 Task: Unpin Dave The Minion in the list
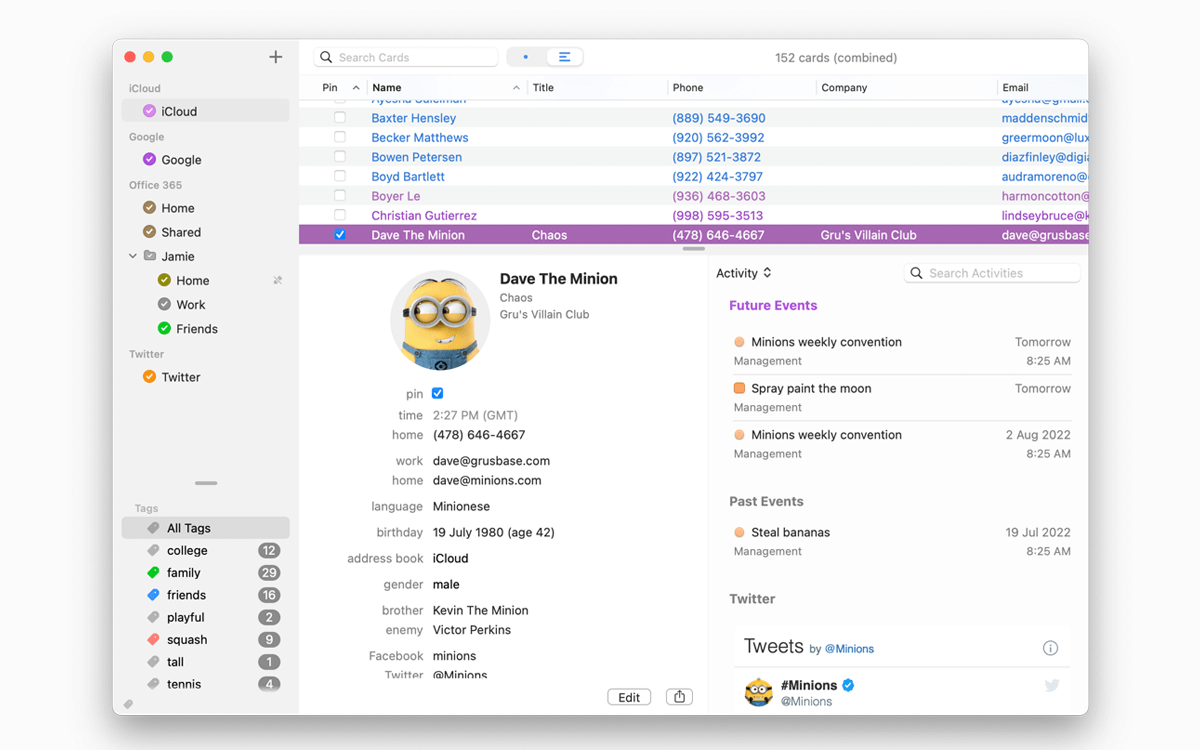pos(340,235)
